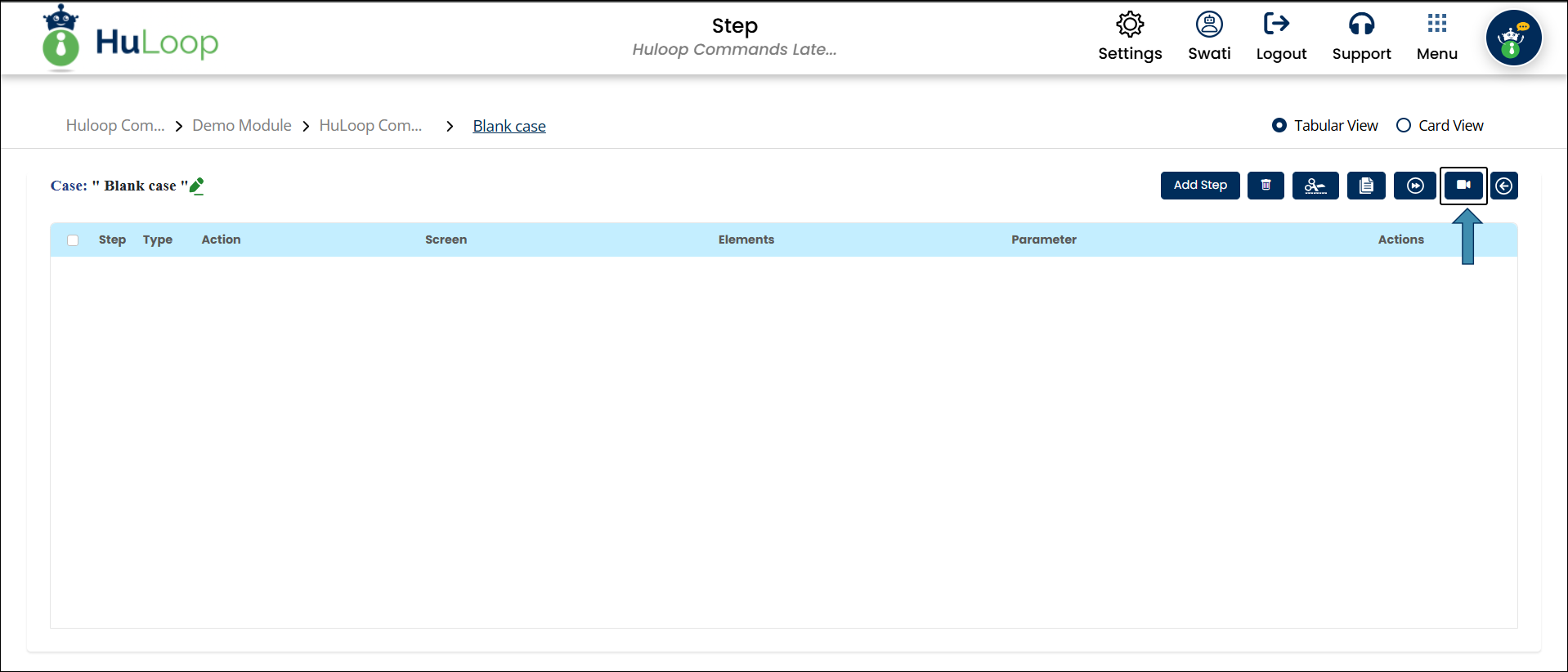Click the Action column header

(x=221, y=240)
